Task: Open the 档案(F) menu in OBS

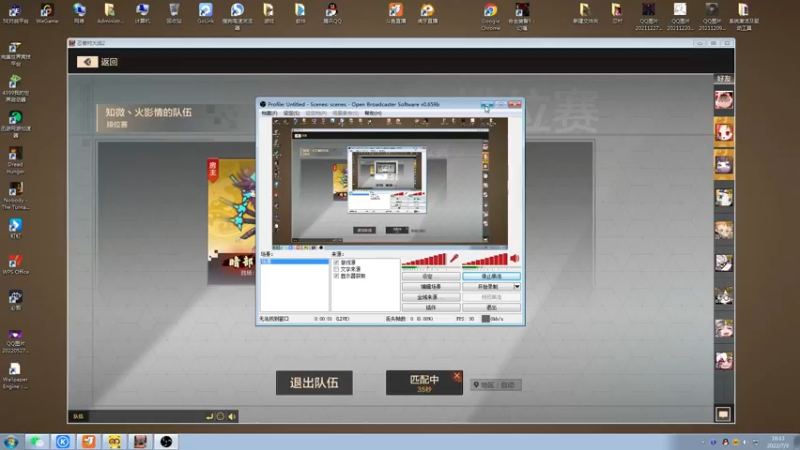Action: (x=269, y=113)
